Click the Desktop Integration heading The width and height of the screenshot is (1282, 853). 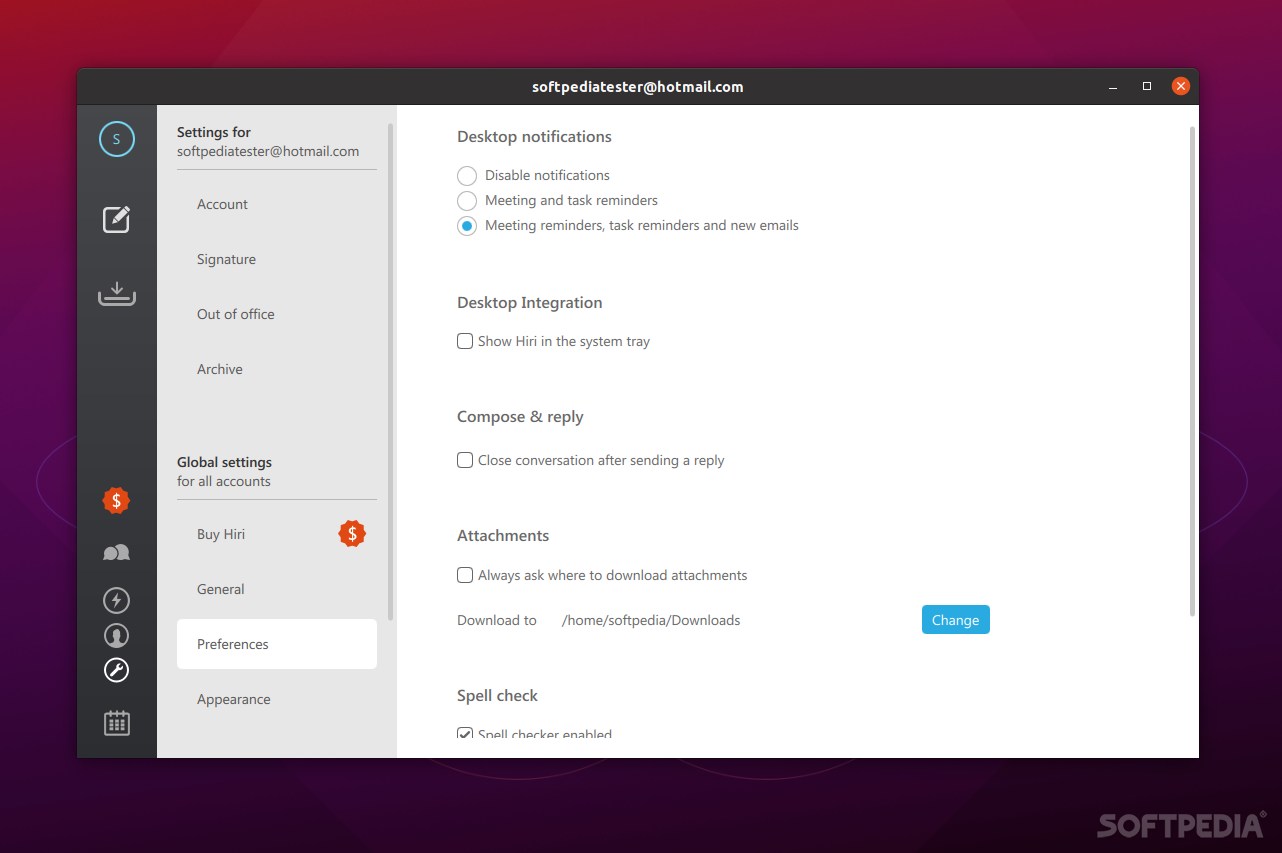(530, 303)
